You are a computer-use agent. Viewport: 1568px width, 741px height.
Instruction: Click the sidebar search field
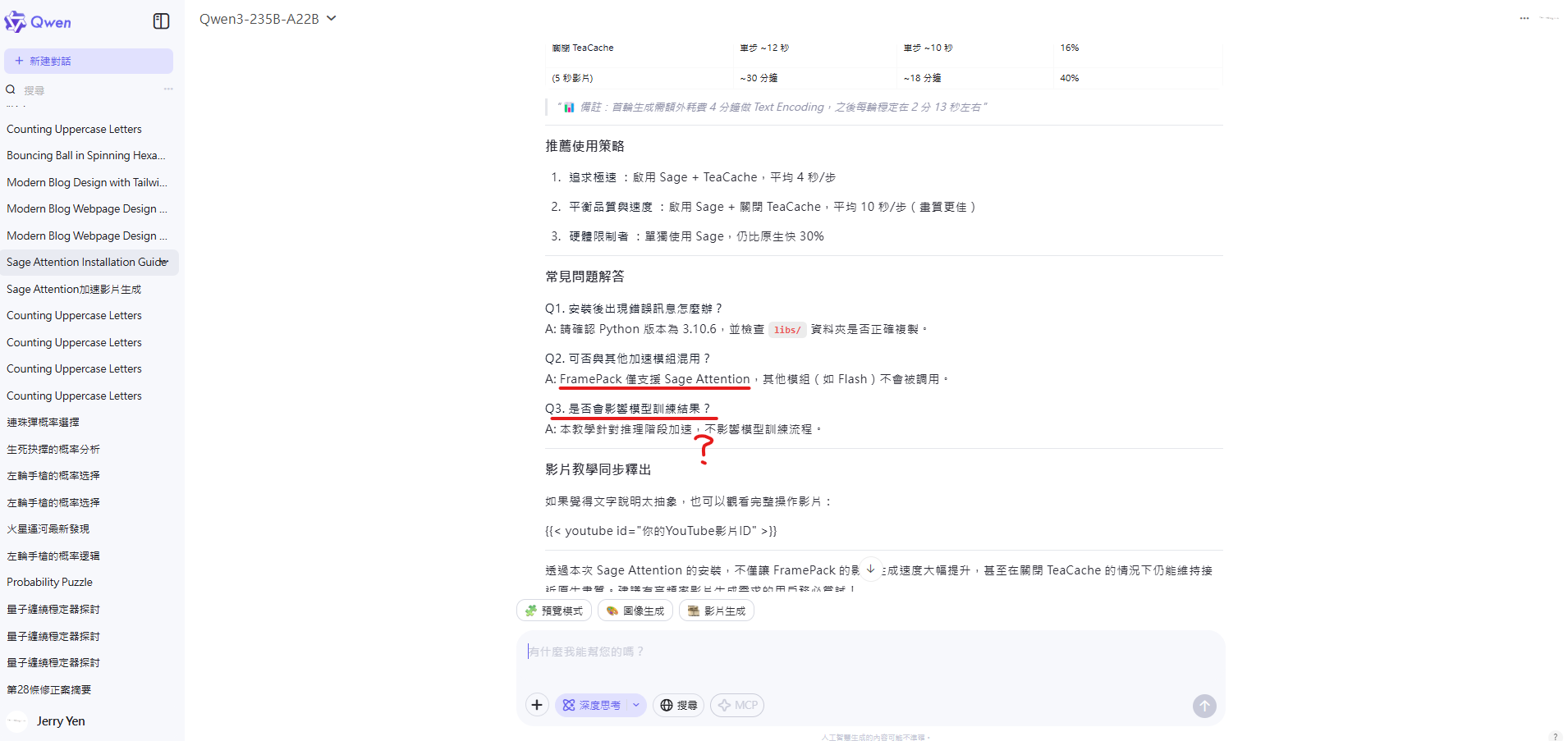pos(90,90)
